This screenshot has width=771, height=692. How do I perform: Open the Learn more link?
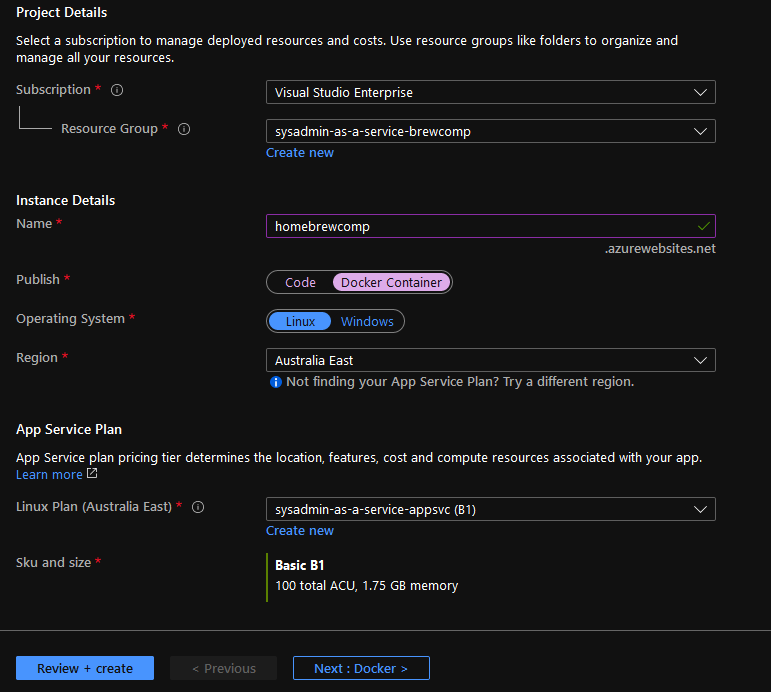tap(49, 475)
